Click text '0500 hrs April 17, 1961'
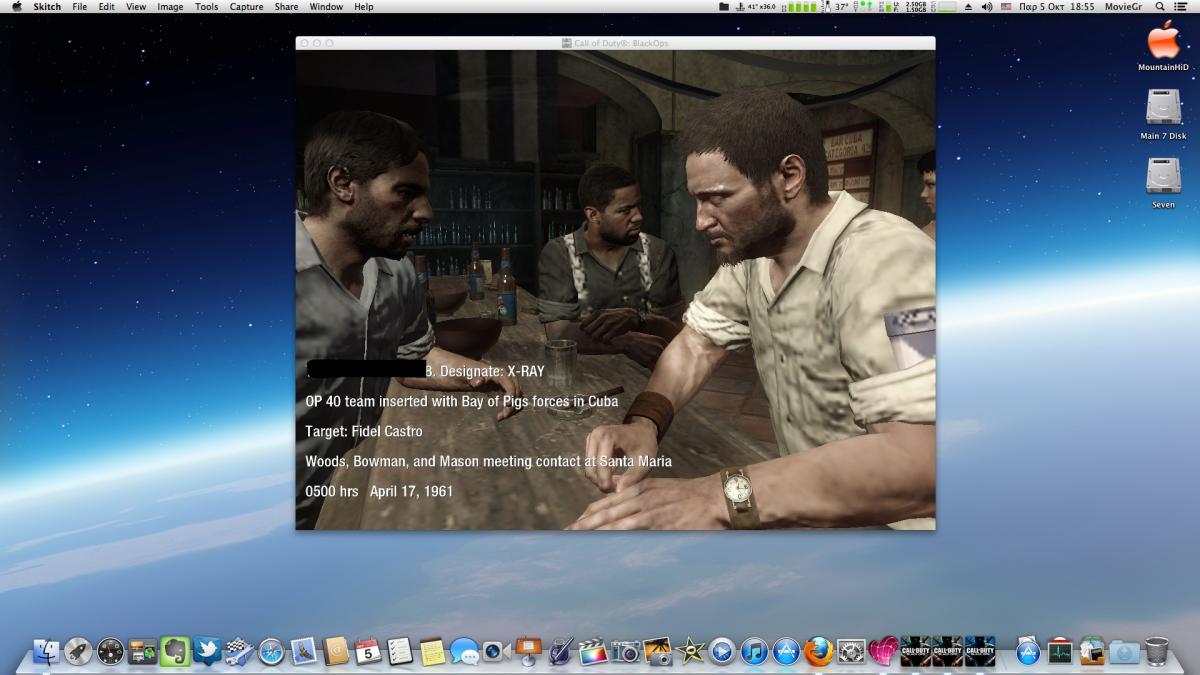This screenshot has height=675, width=1200. [x=379, y=491]
